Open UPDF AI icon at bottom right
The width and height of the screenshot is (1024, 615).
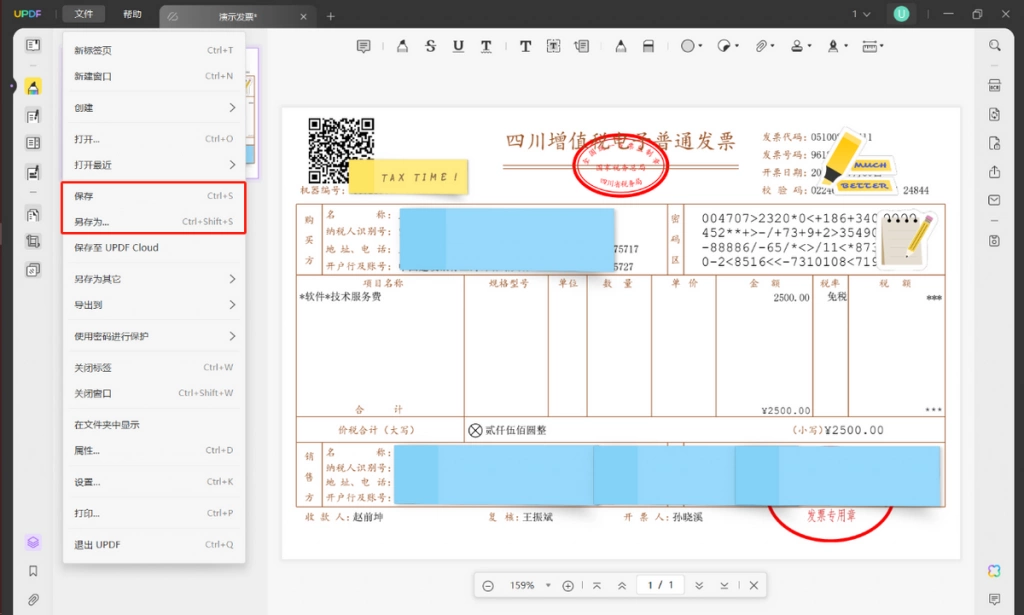[x=994, y=571]
